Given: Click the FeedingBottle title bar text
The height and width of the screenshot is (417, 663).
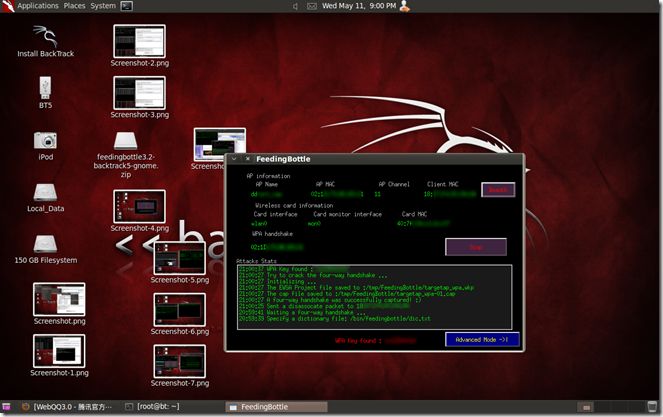Looking at the screenshot, I should [283, 159].
